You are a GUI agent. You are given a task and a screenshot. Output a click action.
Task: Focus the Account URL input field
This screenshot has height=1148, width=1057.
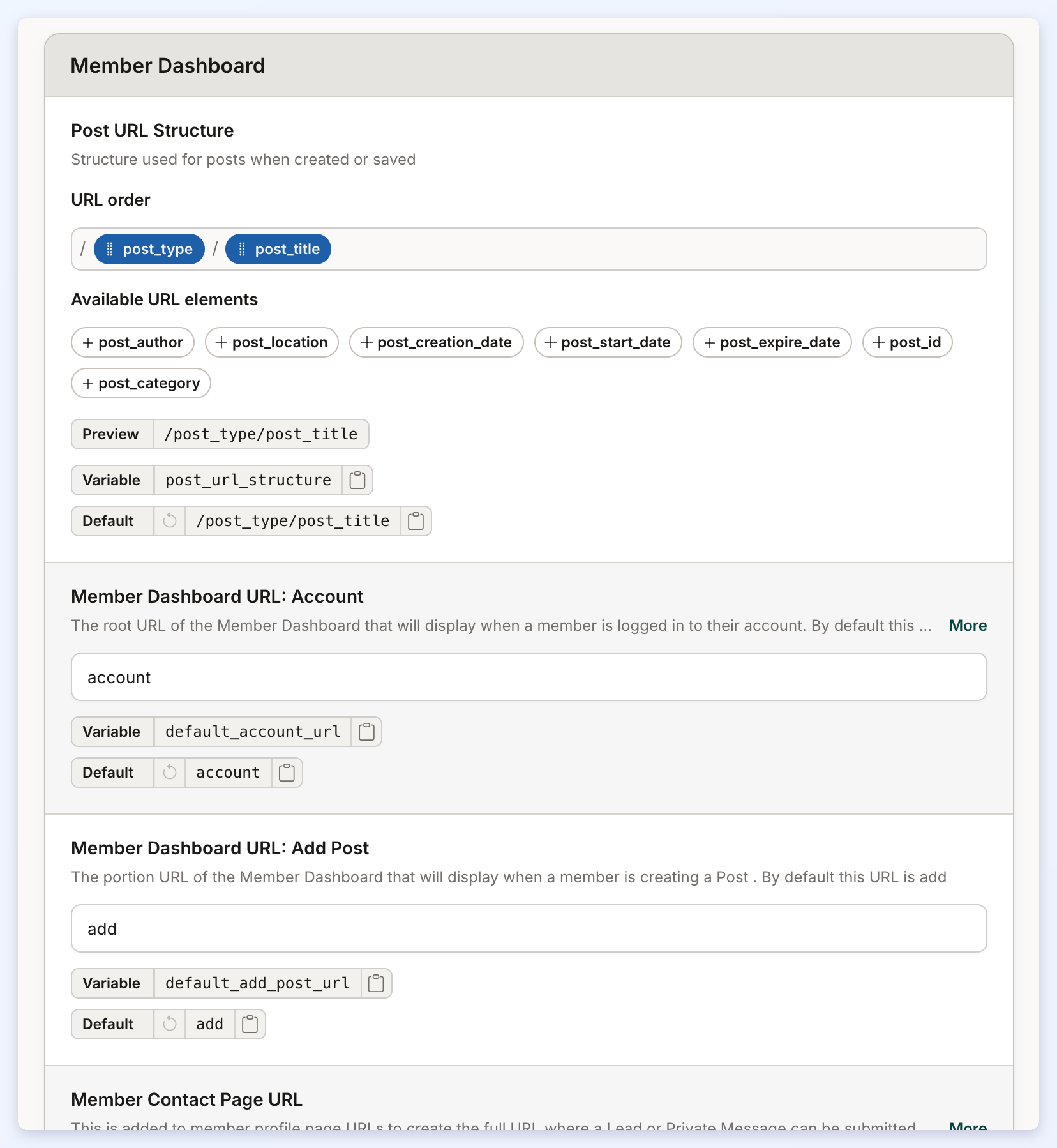[529, 677]
